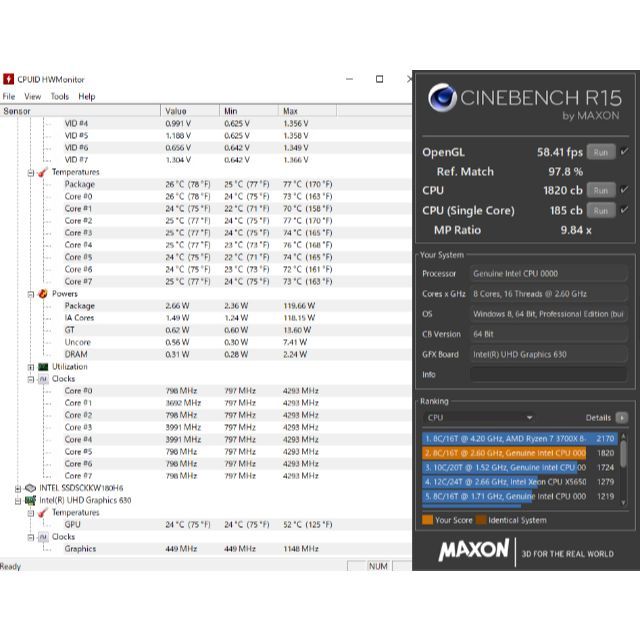Image resolution: width=640 pixels, height=640 pixels.
Task: Select the 10C/20T 1.52 GHz ranking entry
Action: (520, 467)
